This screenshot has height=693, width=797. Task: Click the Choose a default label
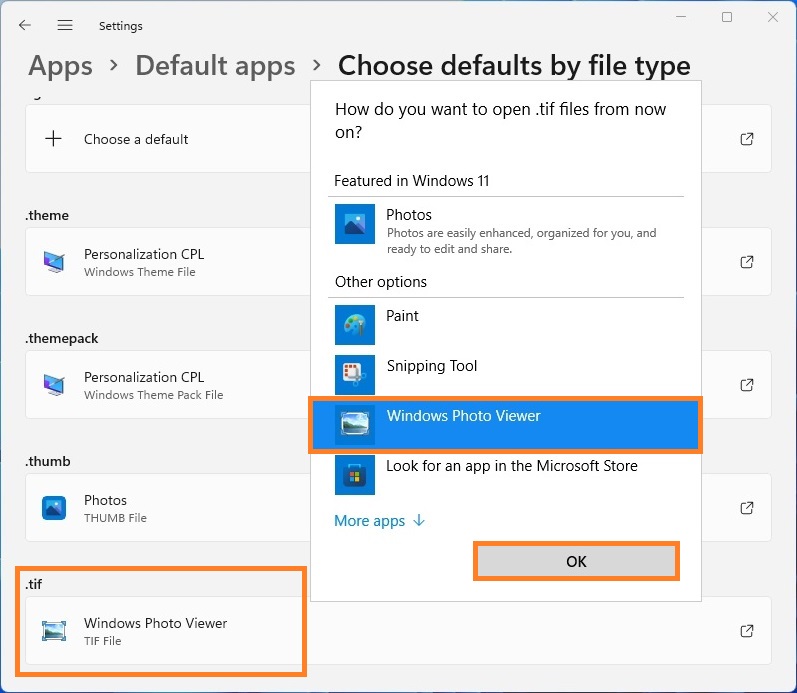pyautogui.click(x=136, y=139)
